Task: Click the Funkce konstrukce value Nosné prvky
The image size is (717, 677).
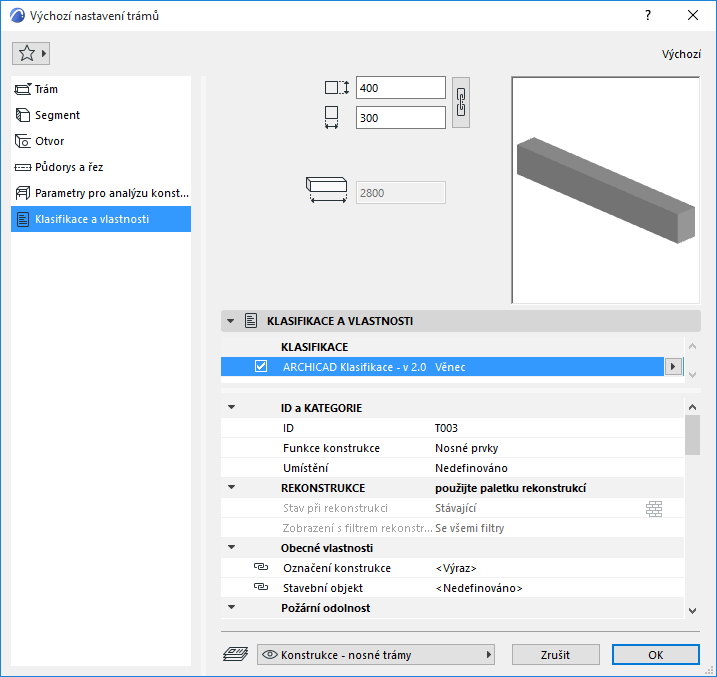Action: 466,448
